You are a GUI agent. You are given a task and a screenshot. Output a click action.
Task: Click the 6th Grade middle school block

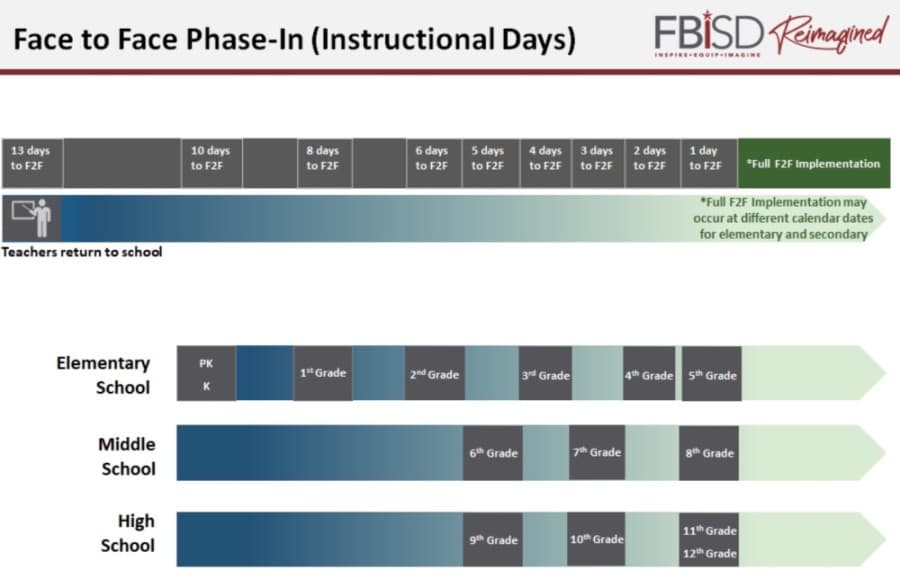coord(492,453)
